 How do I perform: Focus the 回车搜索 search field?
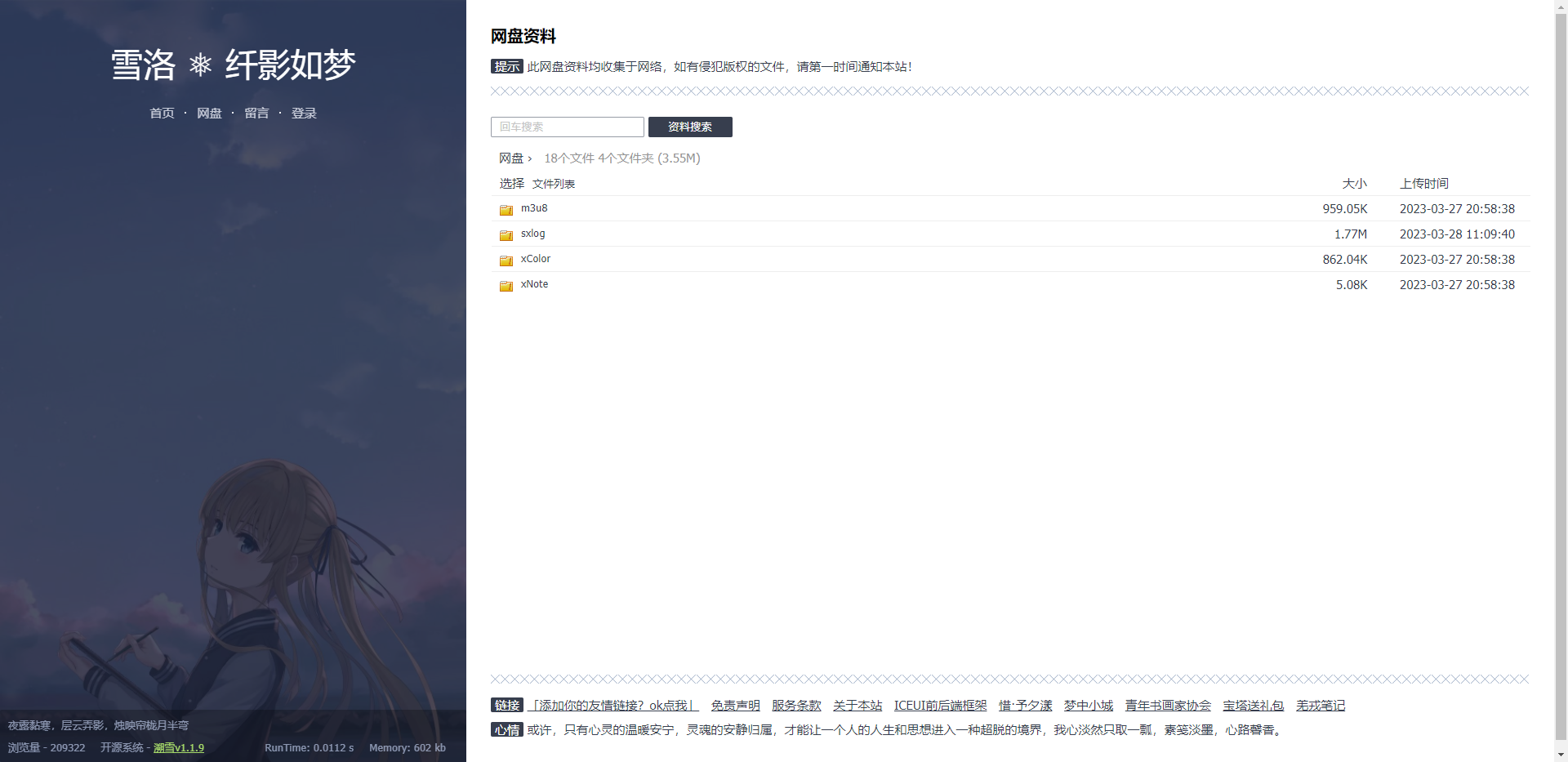[x=568, y=127]
